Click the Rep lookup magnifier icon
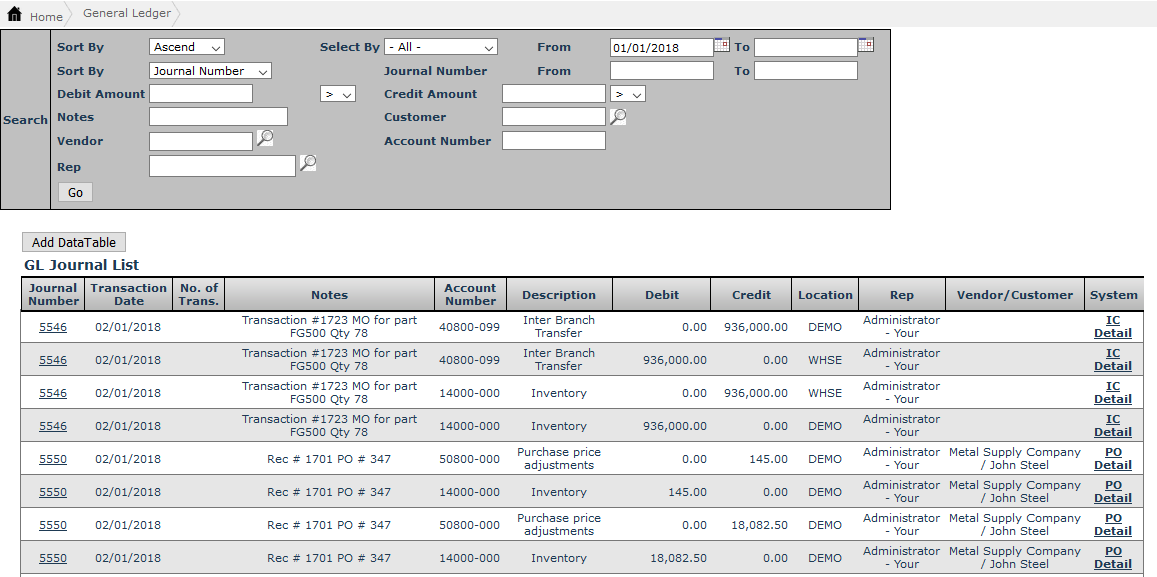 click(308, 163)
